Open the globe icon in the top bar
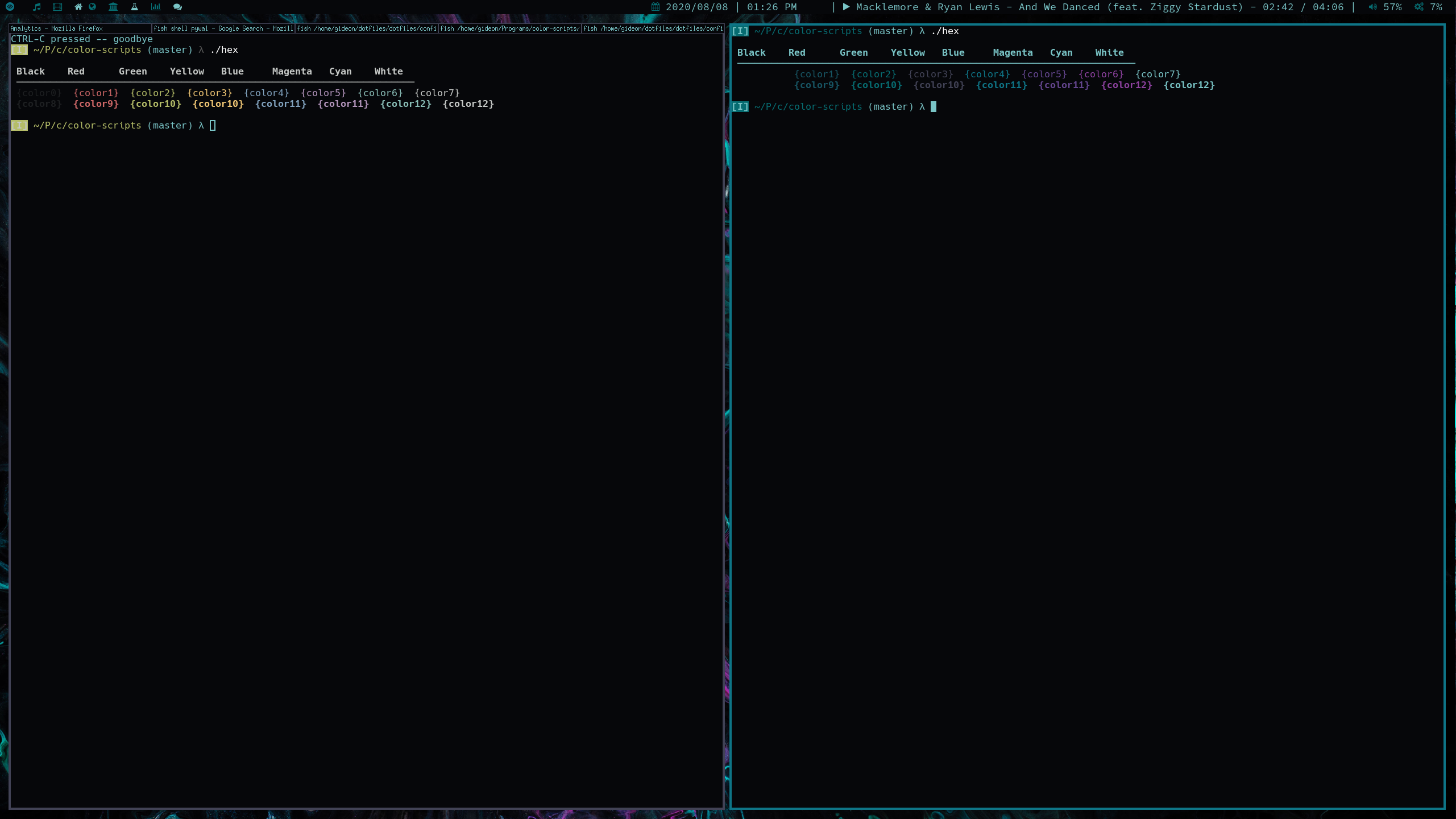Image resolution: width=1456 pixels, height=819 pixels. coord(92,7)
